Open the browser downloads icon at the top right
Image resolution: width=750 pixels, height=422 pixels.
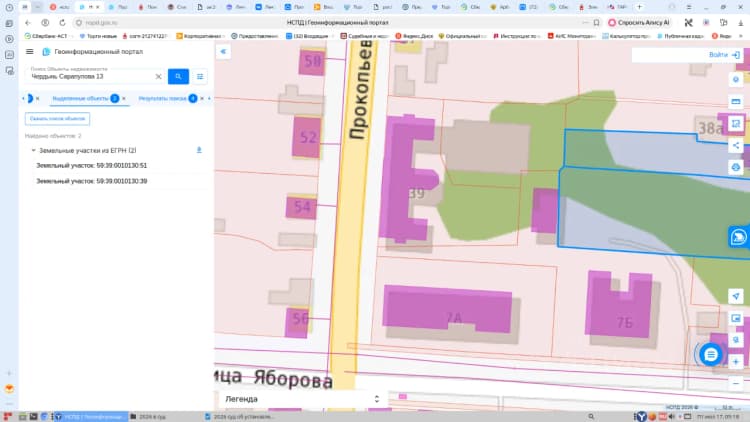(x=740, y=22)
